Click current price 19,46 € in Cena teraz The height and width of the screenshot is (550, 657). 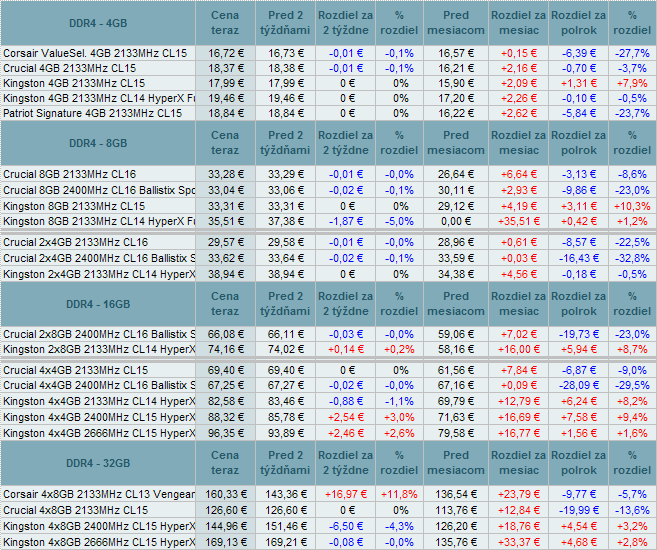point(226,98)
